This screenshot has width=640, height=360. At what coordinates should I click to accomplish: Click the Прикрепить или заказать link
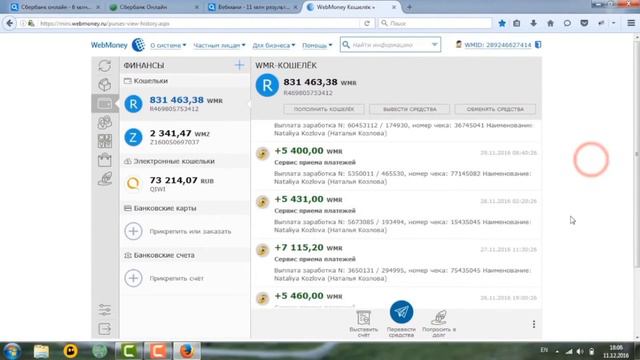pyautogui.click(x=190, y=231)
